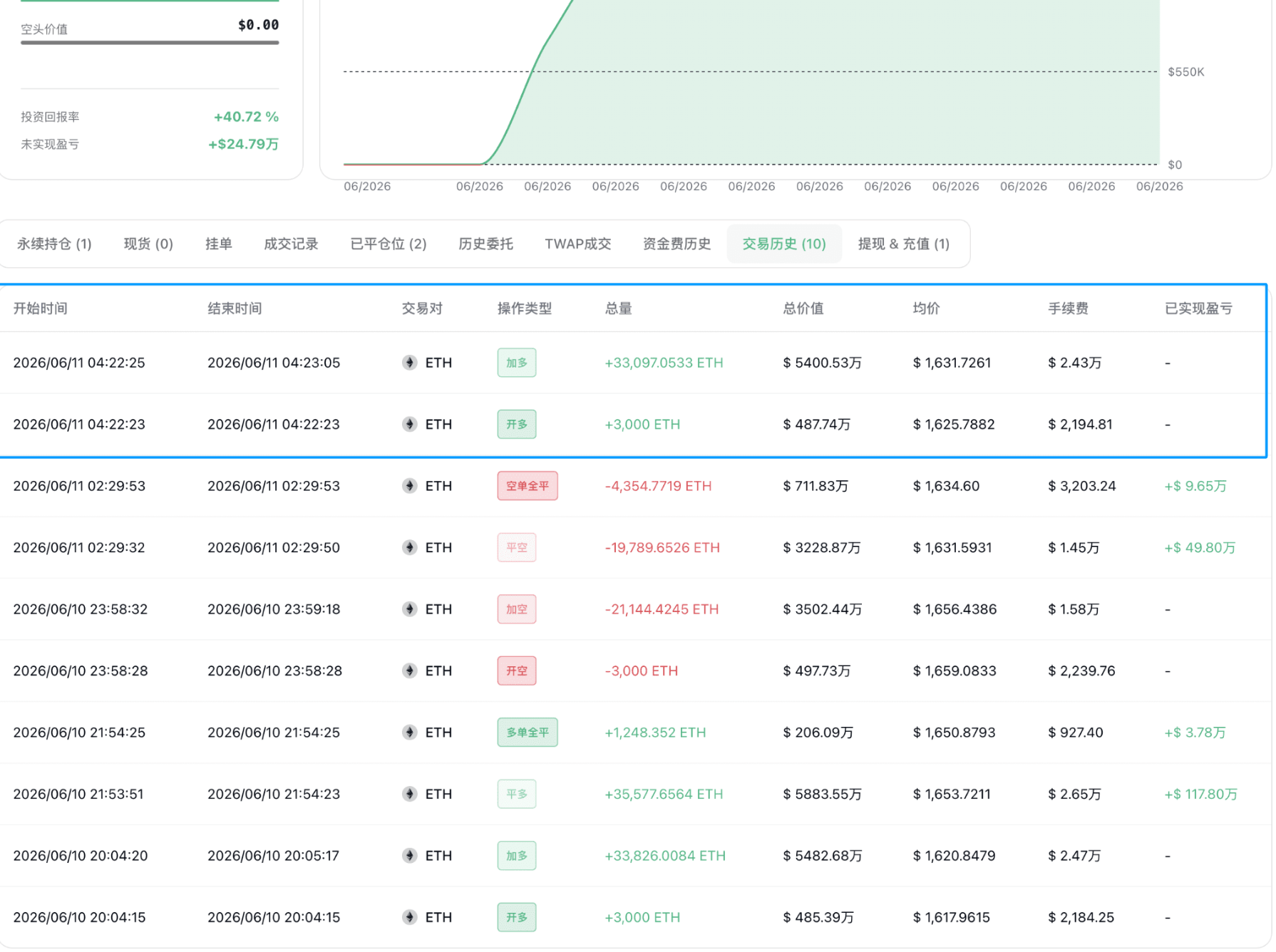Click ETH icon in the 04:22:25 row
1276x952 pixels.
(x=409, y=363)
